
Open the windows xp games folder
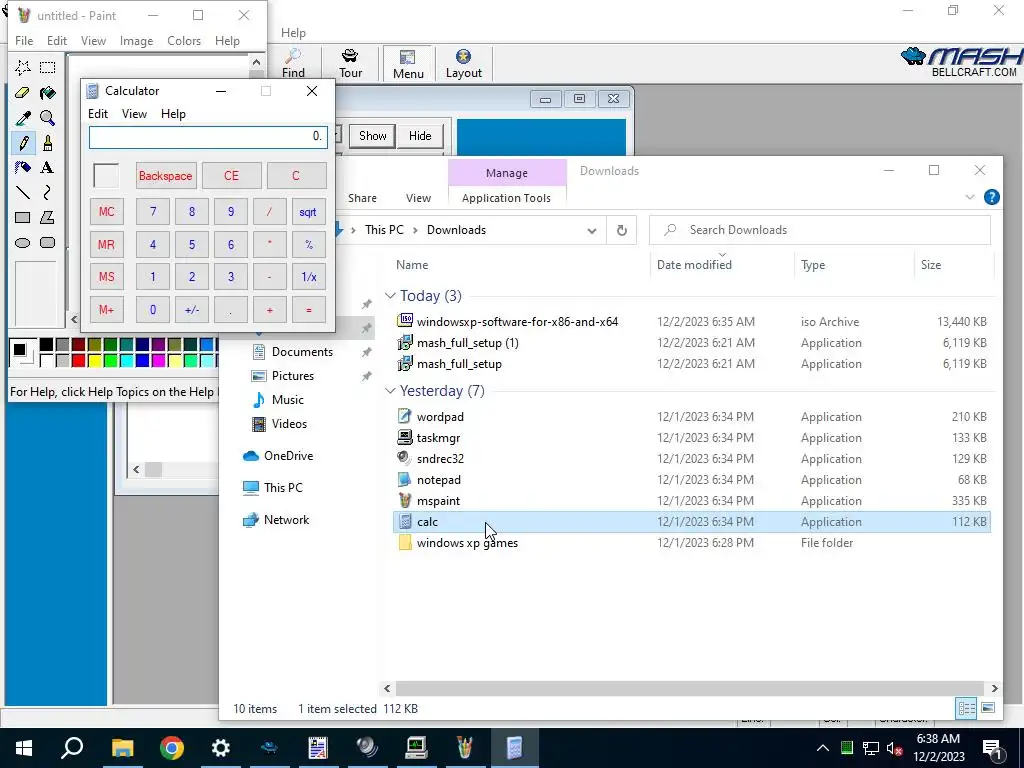pos(692,543)
